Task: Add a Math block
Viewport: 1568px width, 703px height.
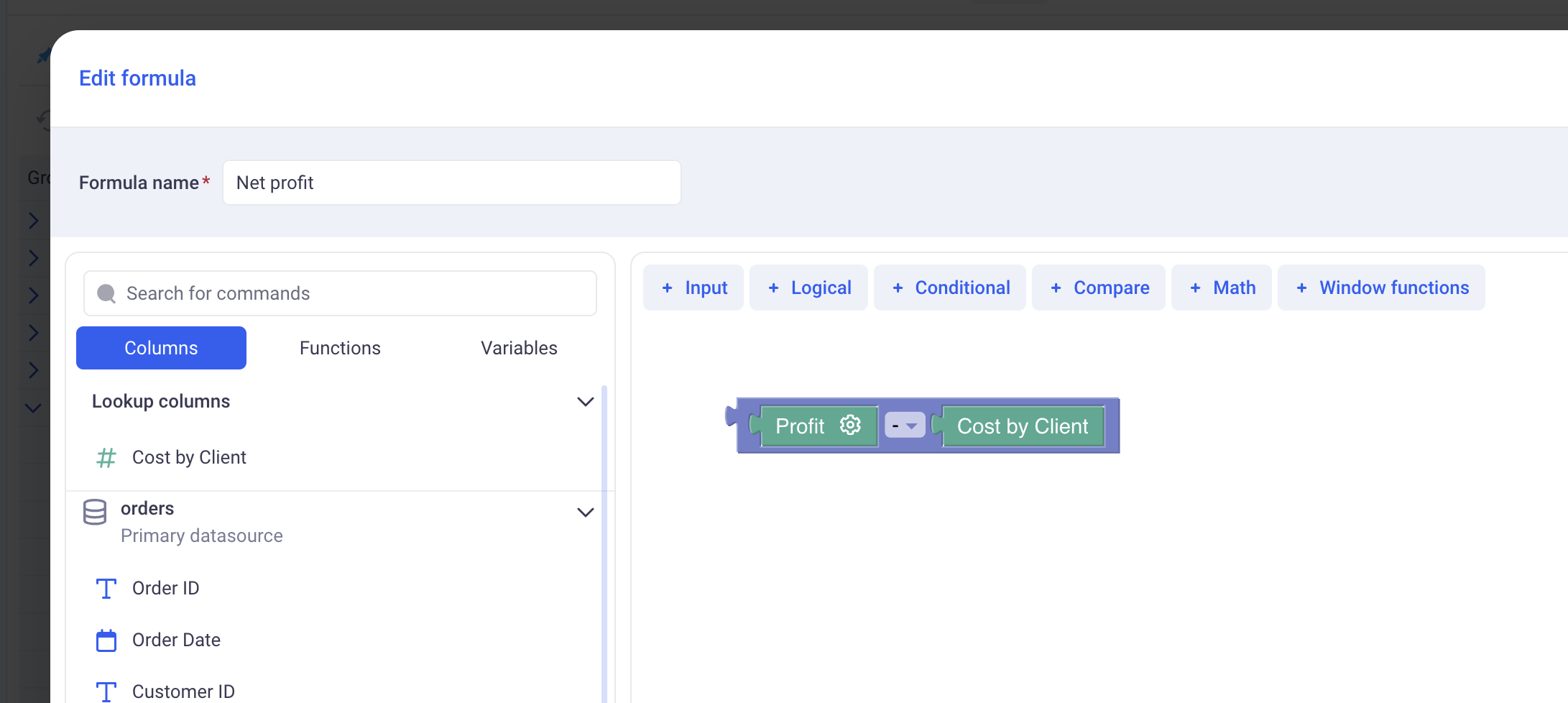Action: [1222, 288]
